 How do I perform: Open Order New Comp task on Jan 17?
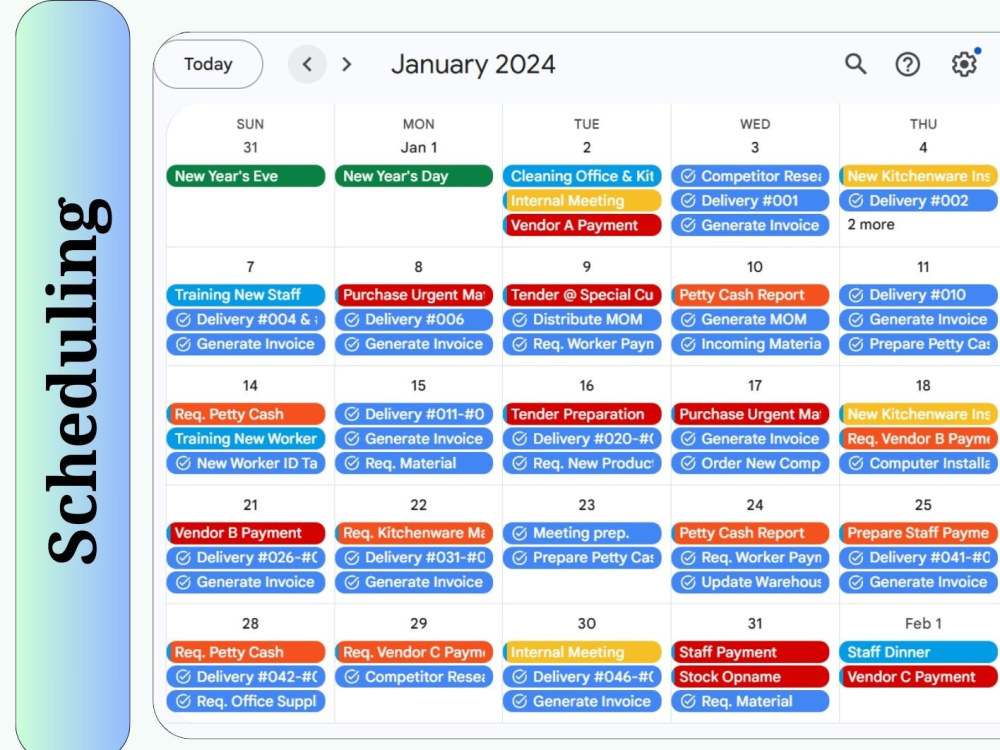[x=750, y=464]
